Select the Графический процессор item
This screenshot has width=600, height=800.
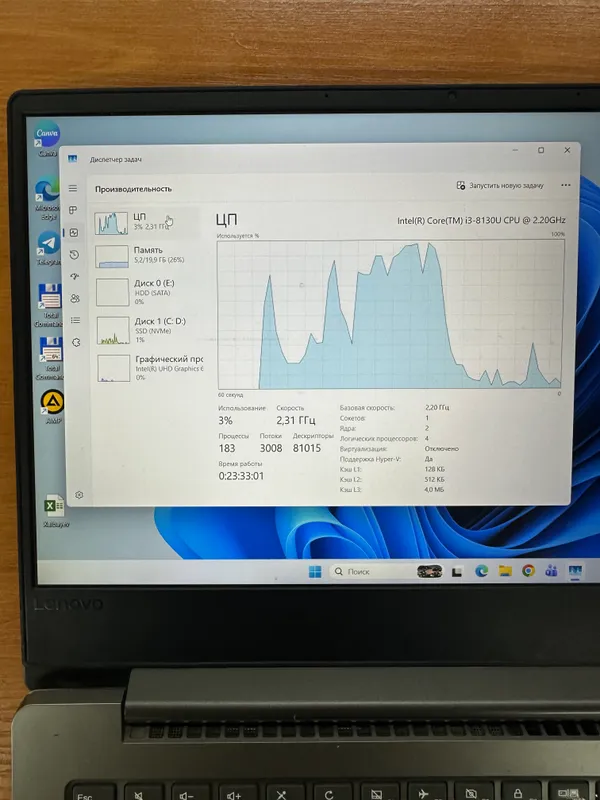pyautogui.click(x=149, y=368)
